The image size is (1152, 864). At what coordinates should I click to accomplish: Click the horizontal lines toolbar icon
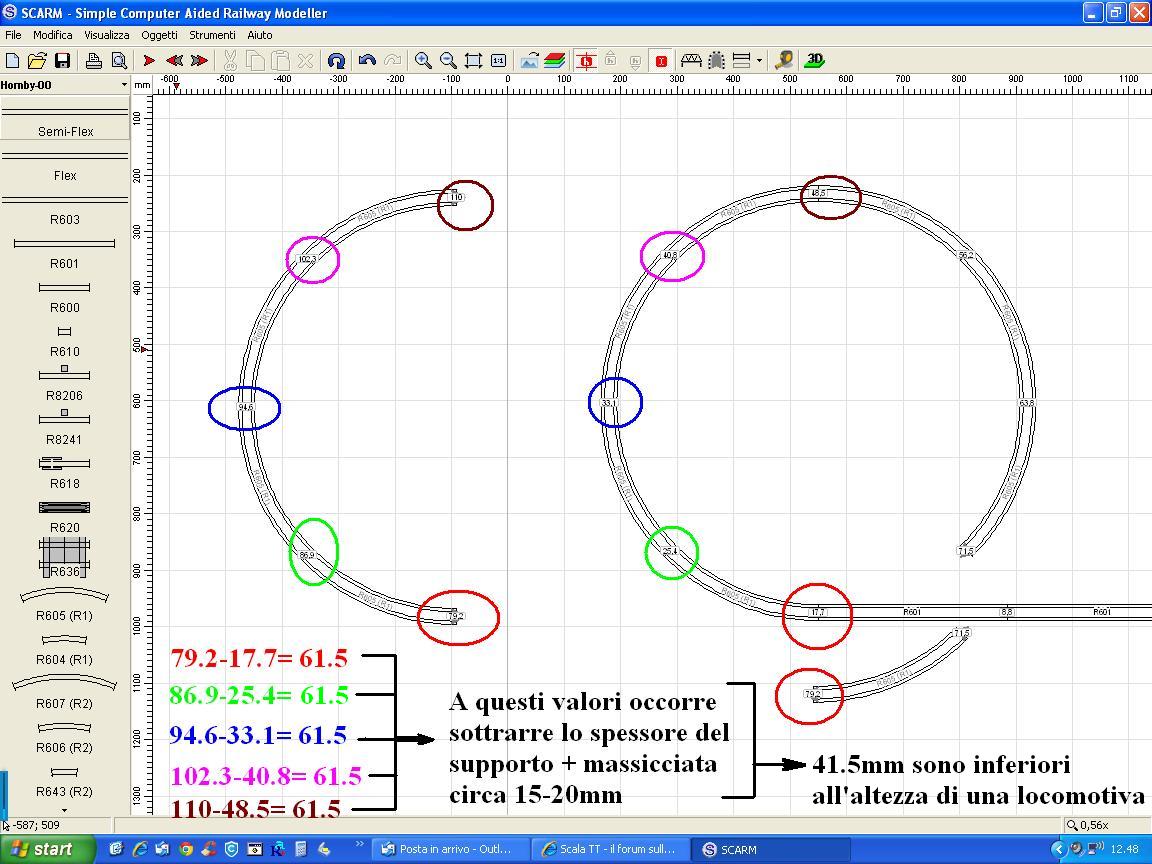click(x=741, y=60)
